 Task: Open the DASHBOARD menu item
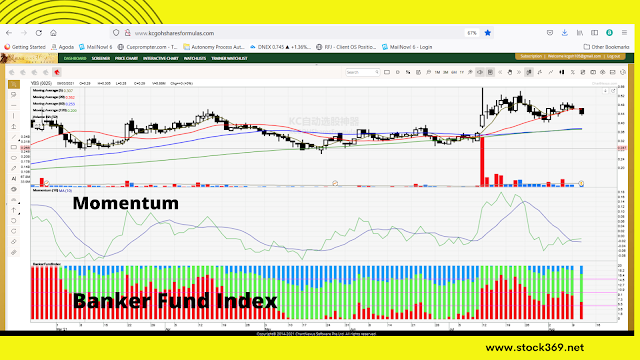75,58
